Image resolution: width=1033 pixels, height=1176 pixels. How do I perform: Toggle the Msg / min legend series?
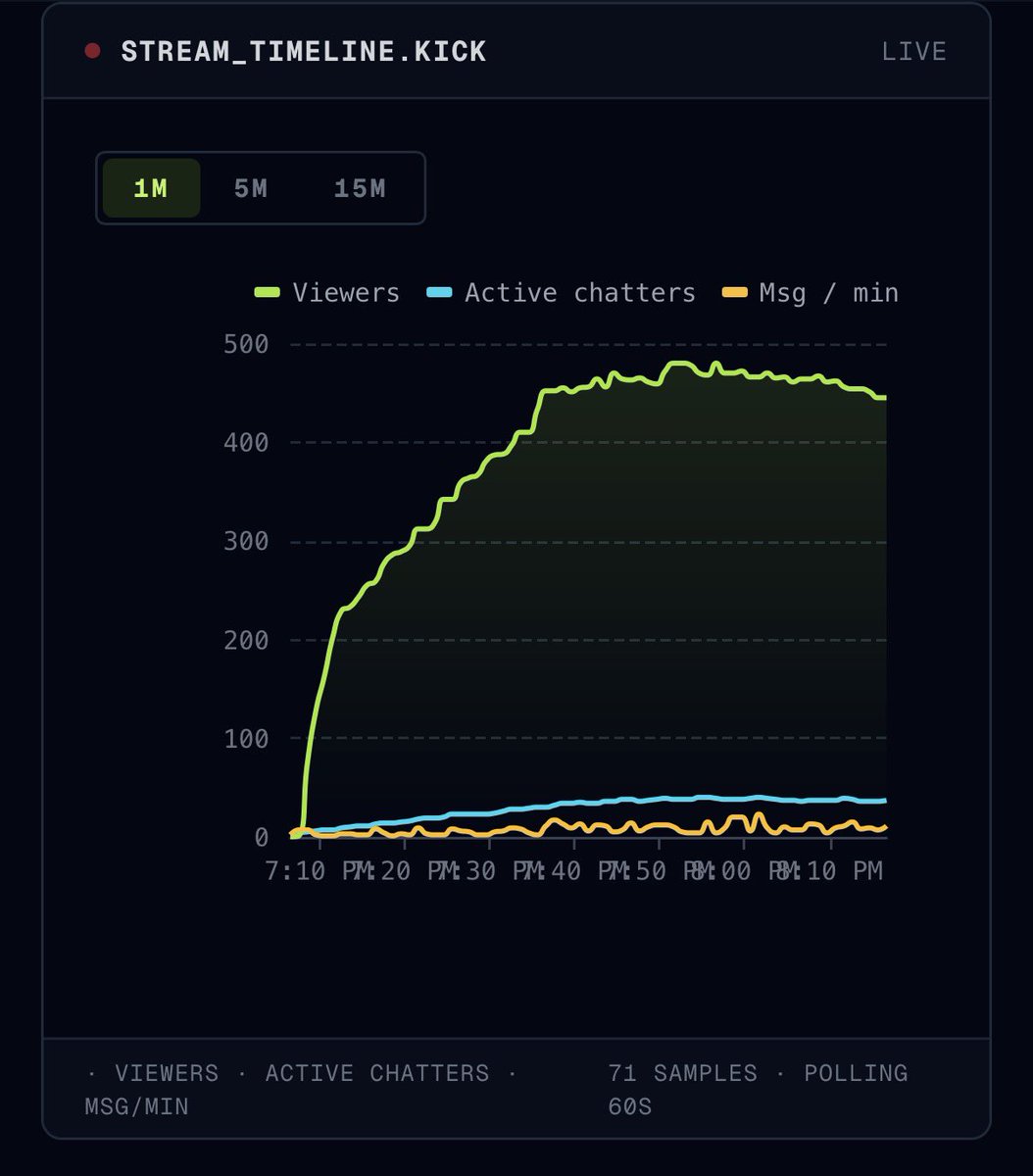tap(810, 293)
